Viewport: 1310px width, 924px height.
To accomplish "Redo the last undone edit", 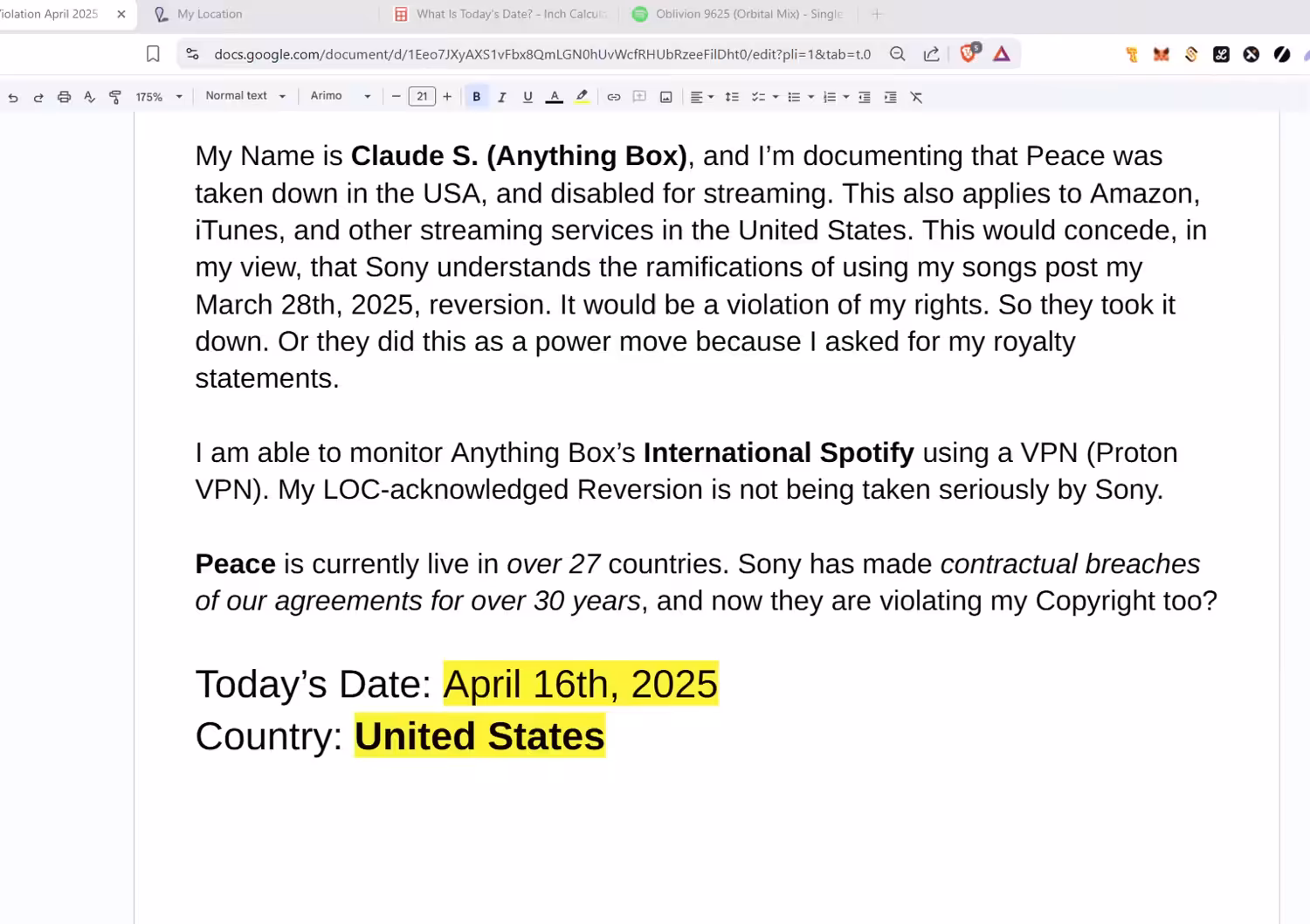I will coord(38,97).
